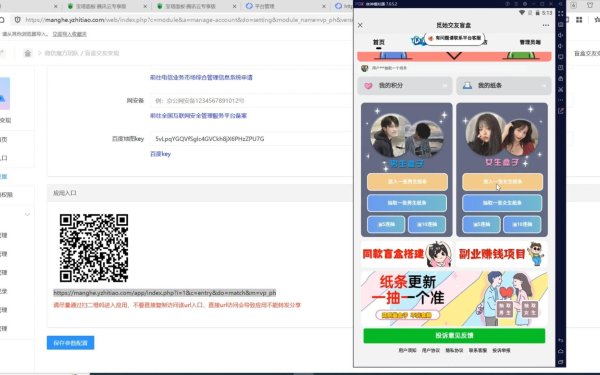Click the screen display icon in emulator sidebar

pos(561,57)
